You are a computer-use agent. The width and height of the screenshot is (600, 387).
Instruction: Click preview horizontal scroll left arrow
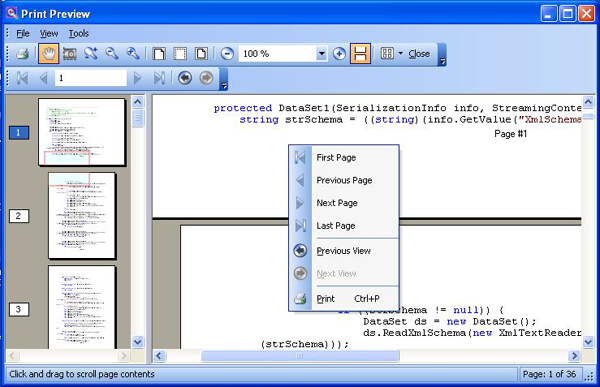click(159, 356)
